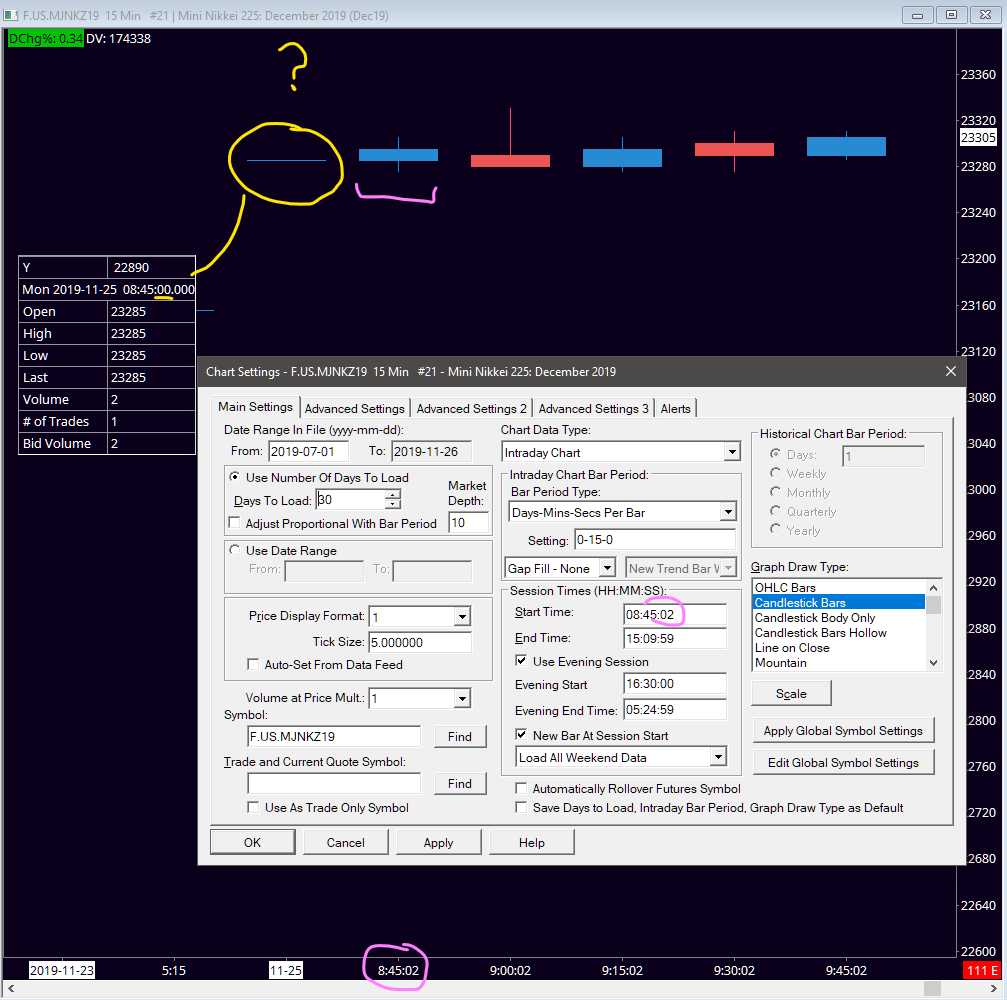Screen dimensions: 1007x1000
Task: Click the Help button
Action: point(532,842)
